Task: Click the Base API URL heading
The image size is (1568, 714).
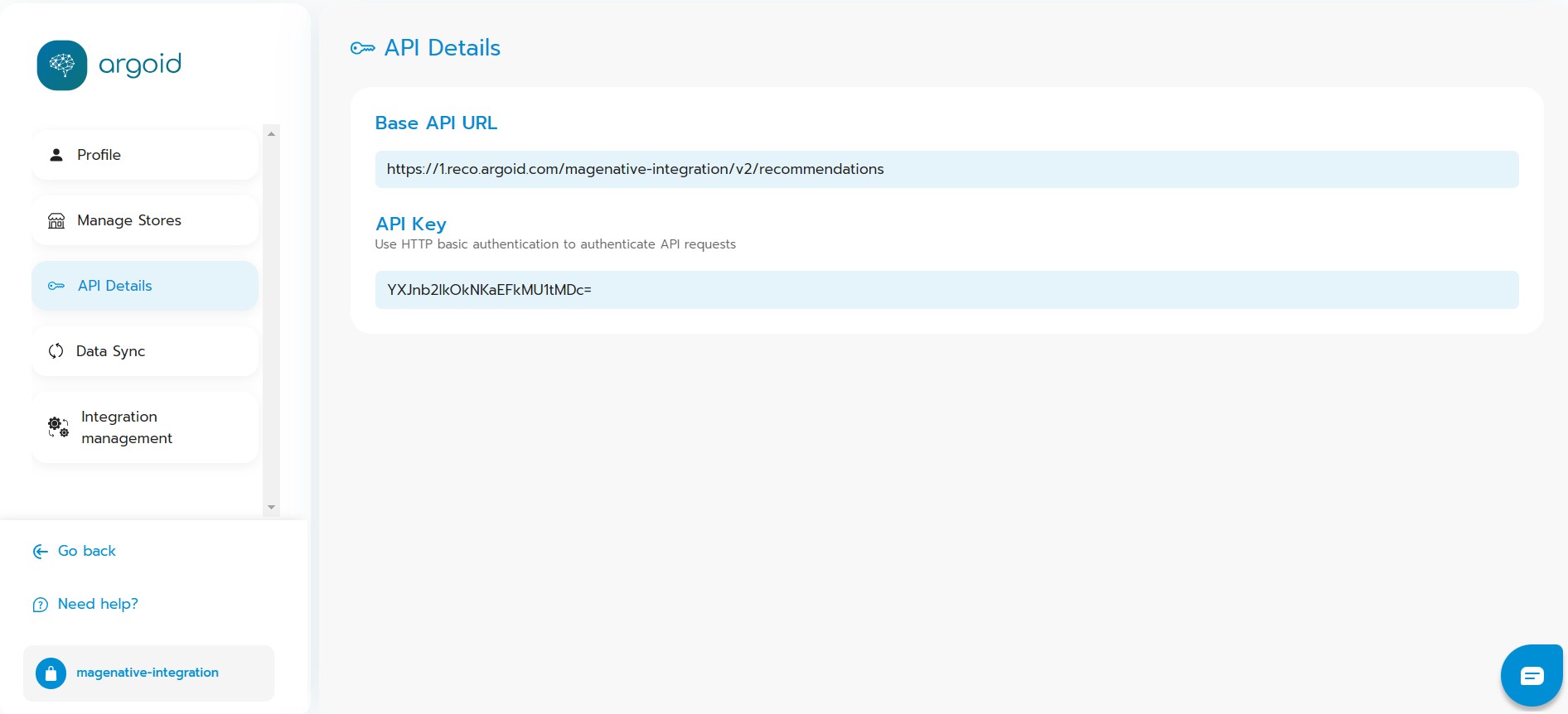Action: (436, 123)
